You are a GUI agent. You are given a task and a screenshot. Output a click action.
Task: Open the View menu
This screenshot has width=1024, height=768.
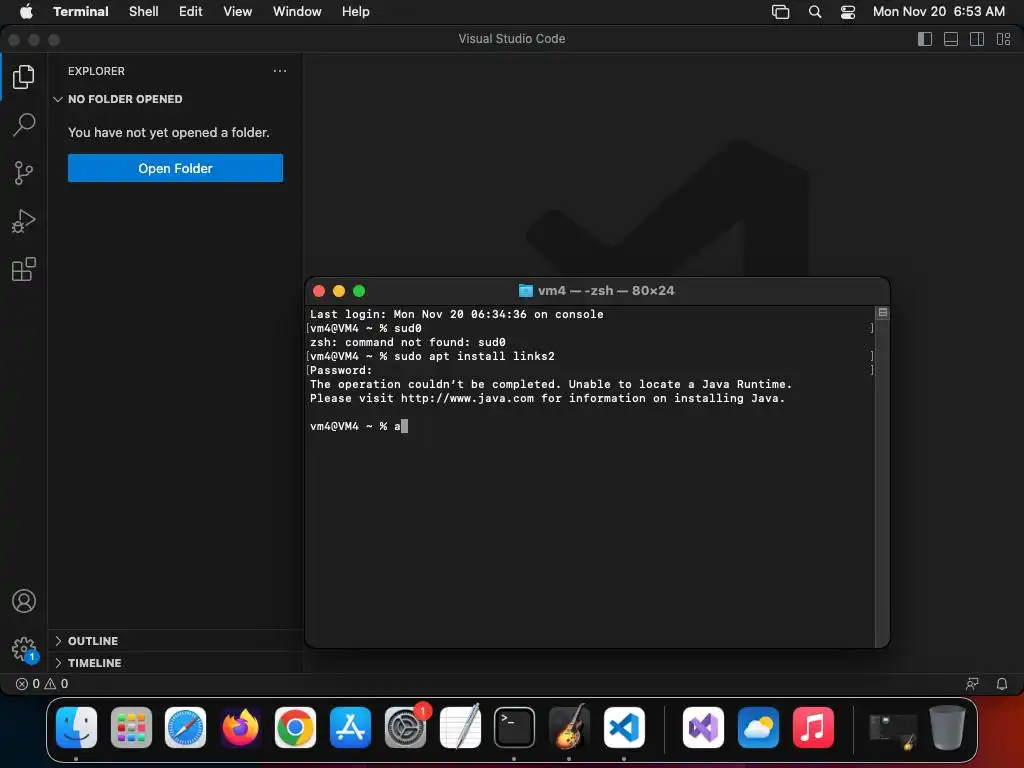click(238, 11)
